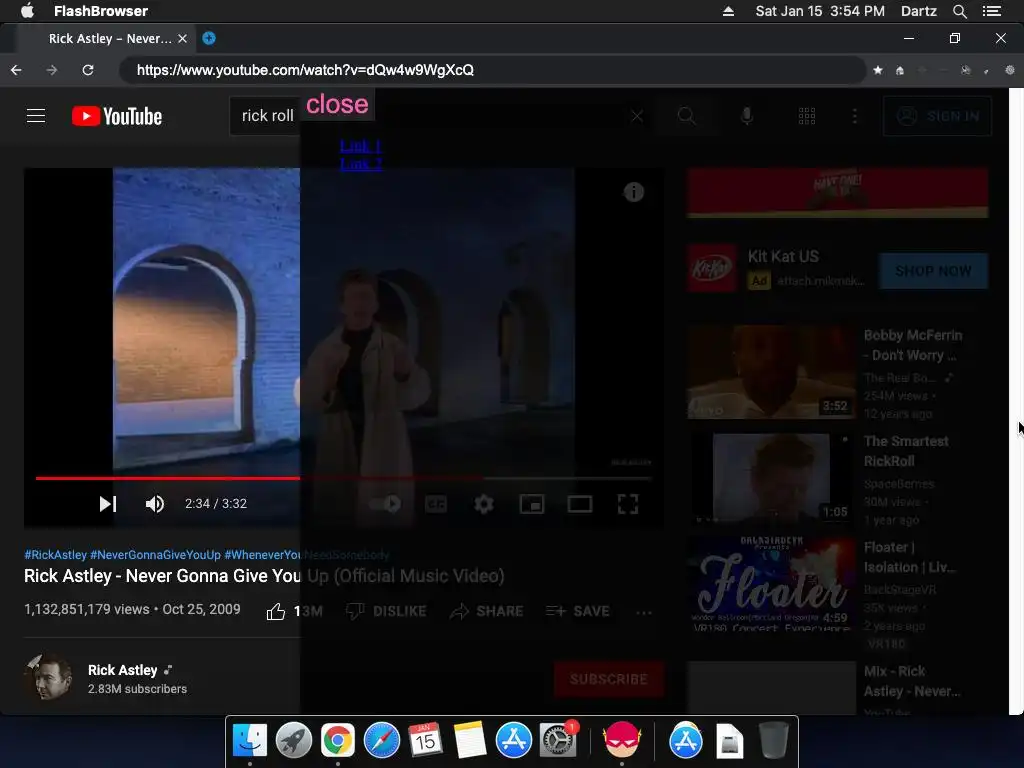Open a new tab with the blue plus
The height and width of the screenshot is (768, 1024).
pos(209,39)
